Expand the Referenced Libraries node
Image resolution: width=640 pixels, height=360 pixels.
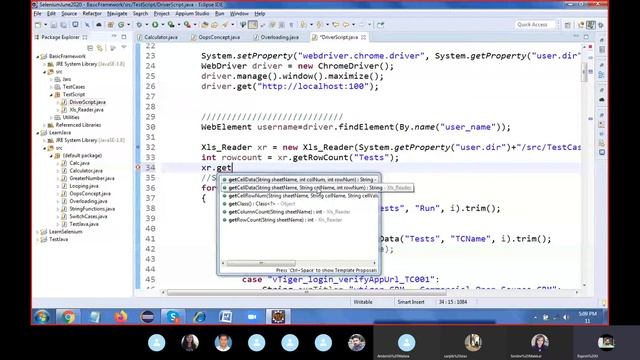[44, 125]
